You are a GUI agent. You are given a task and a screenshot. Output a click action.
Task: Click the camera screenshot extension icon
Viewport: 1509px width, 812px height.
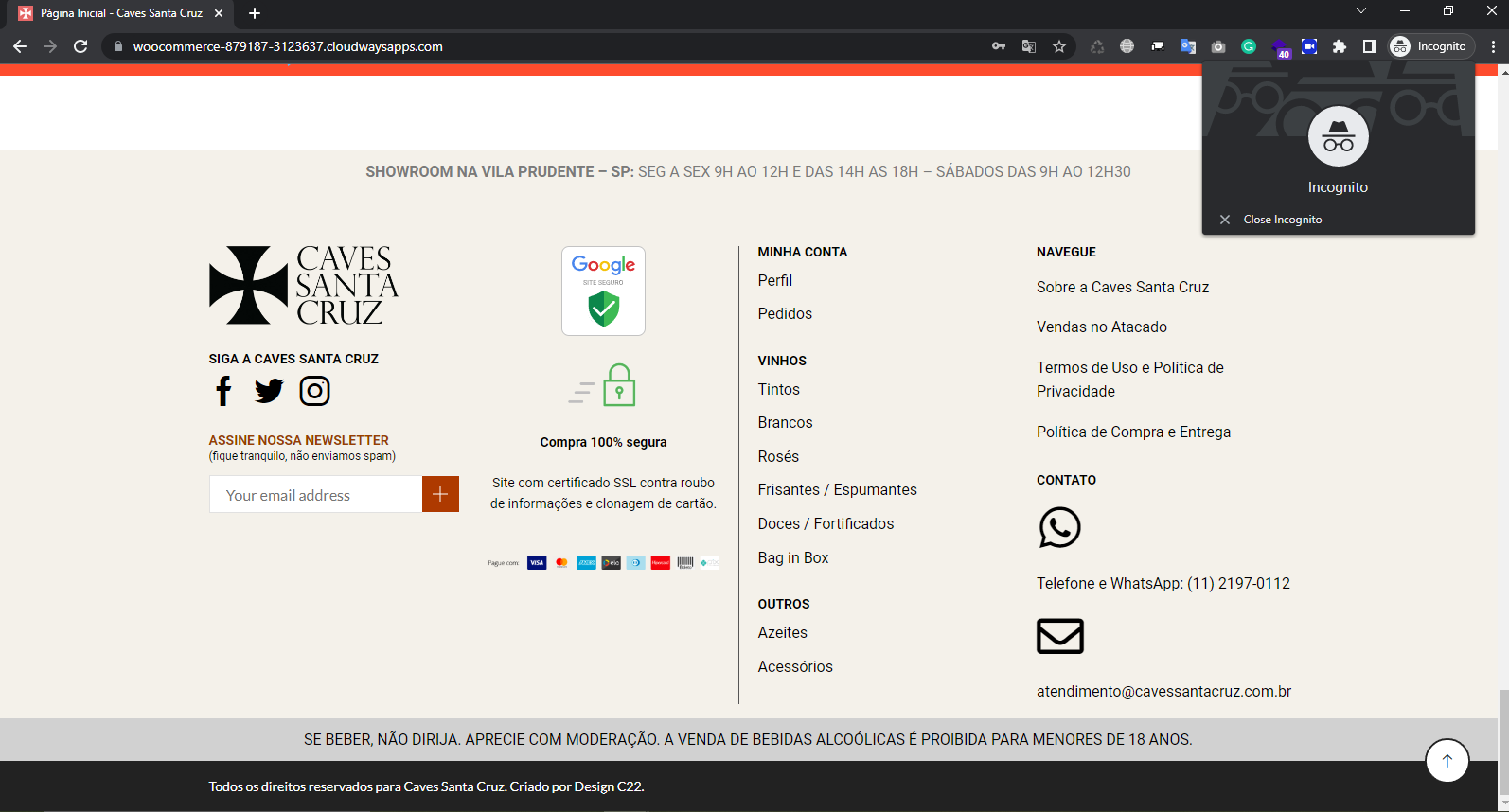[x=1218, y=46]
